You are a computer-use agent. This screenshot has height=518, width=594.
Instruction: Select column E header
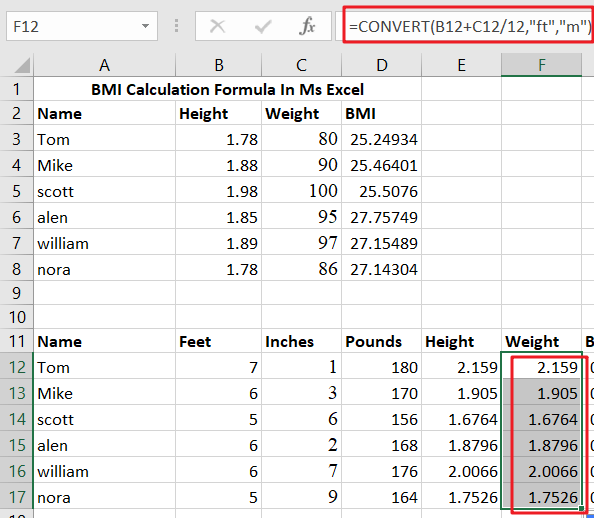point(461,65)
